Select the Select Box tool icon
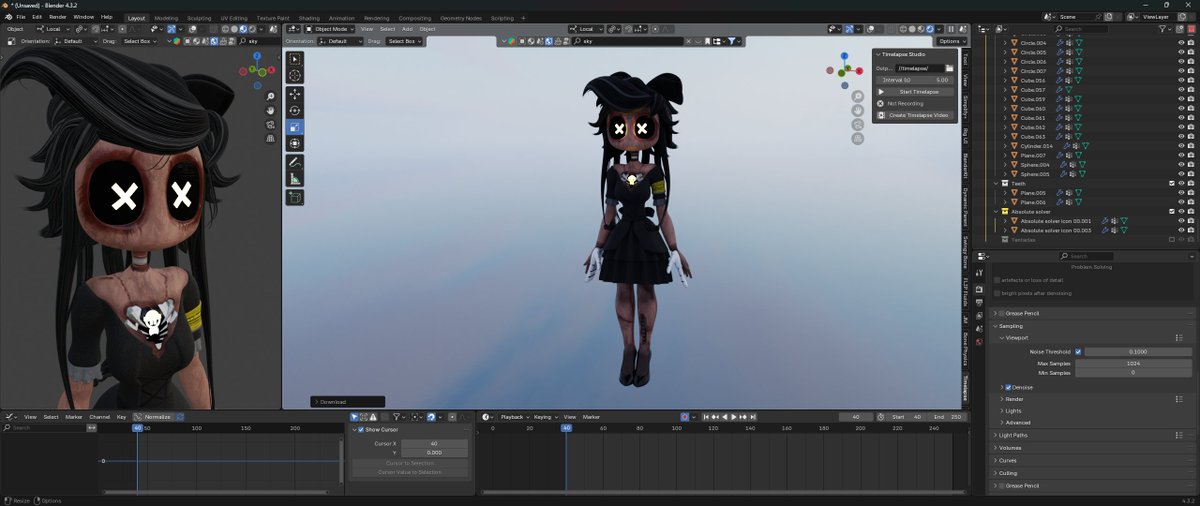 [295, 59]
